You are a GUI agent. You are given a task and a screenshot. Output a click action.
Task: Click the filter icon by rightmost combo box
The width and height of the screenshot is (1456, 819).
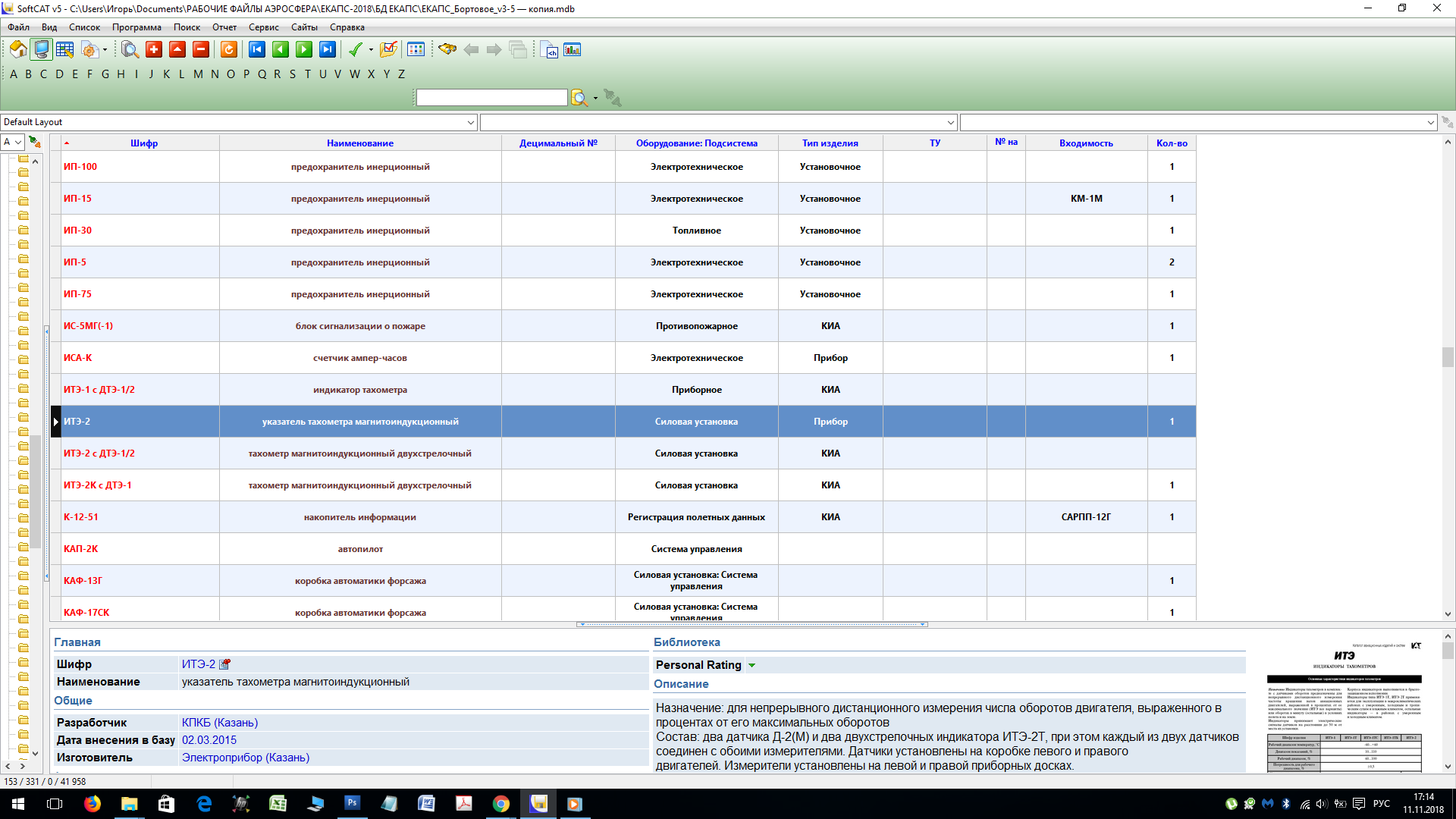coord(1447,122)
